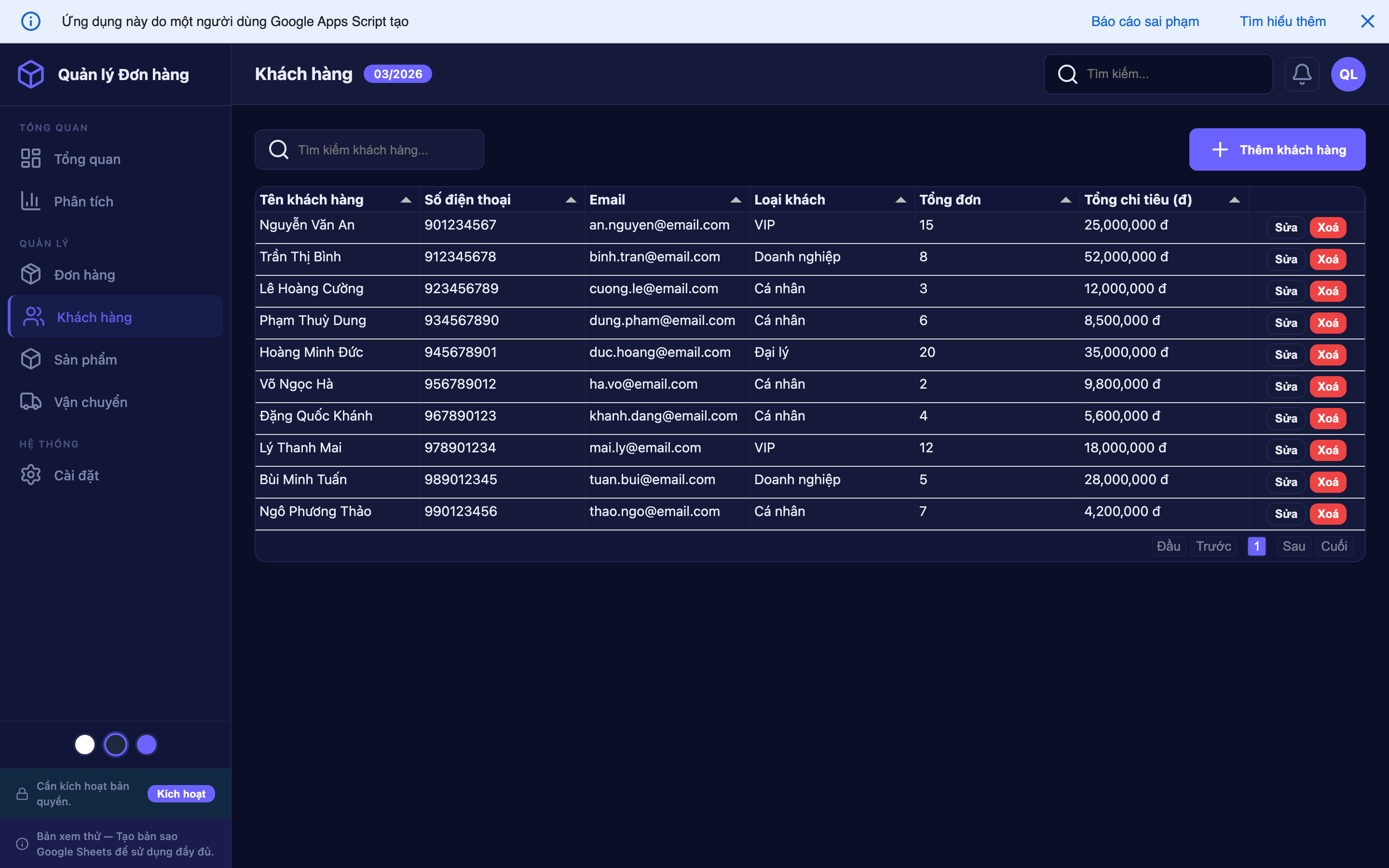Open the Tổng quan dashboard icon
The image size is (1389, 868).
coord(31,159)
